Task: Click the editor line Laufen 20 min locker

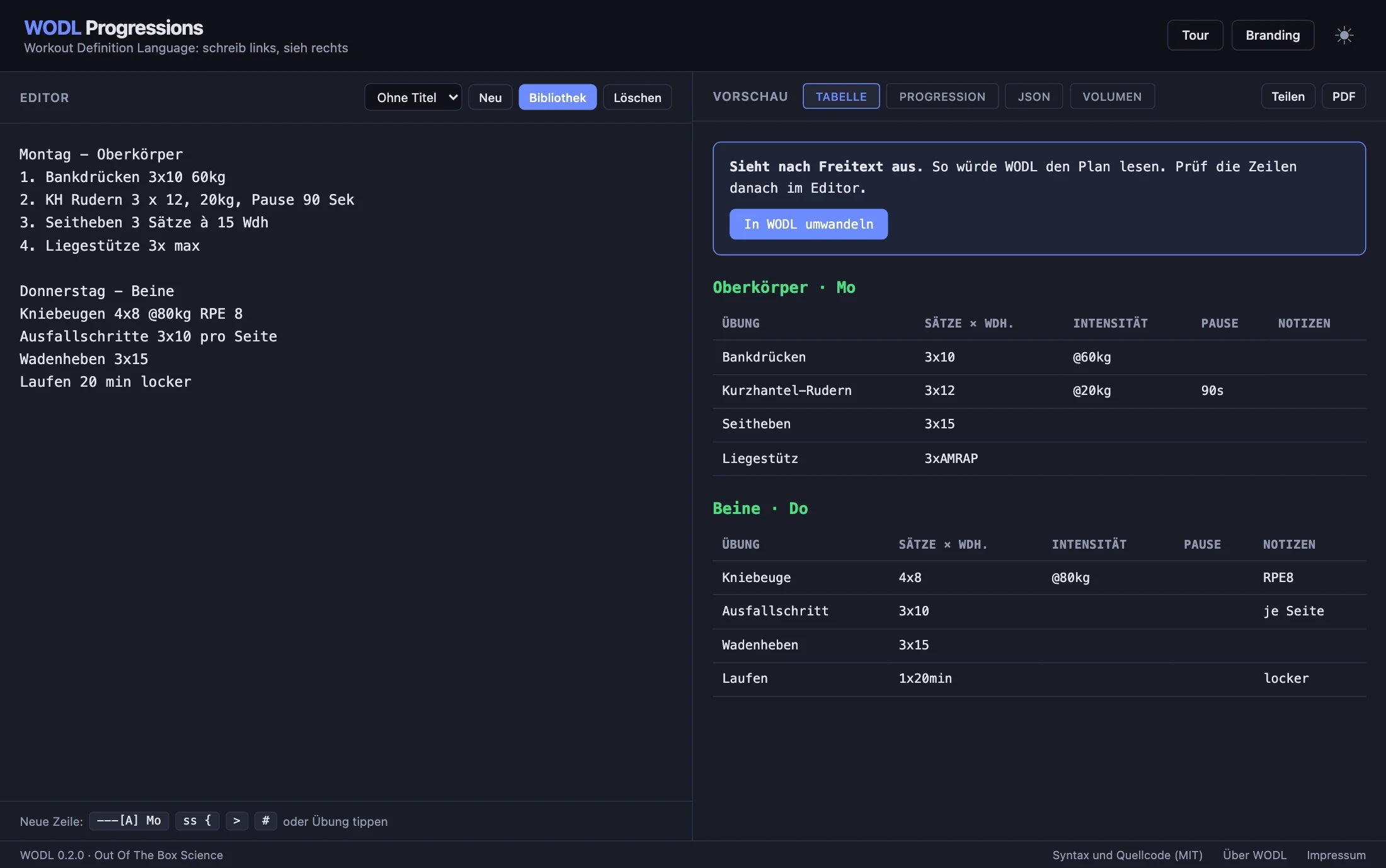Action: 105,382
